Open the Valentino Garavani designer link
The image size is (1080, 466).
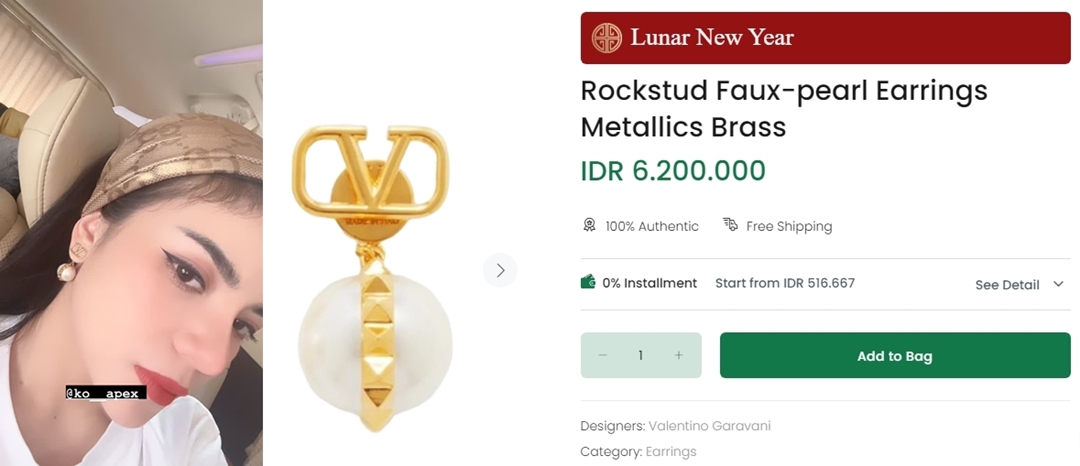coord(709,426)
